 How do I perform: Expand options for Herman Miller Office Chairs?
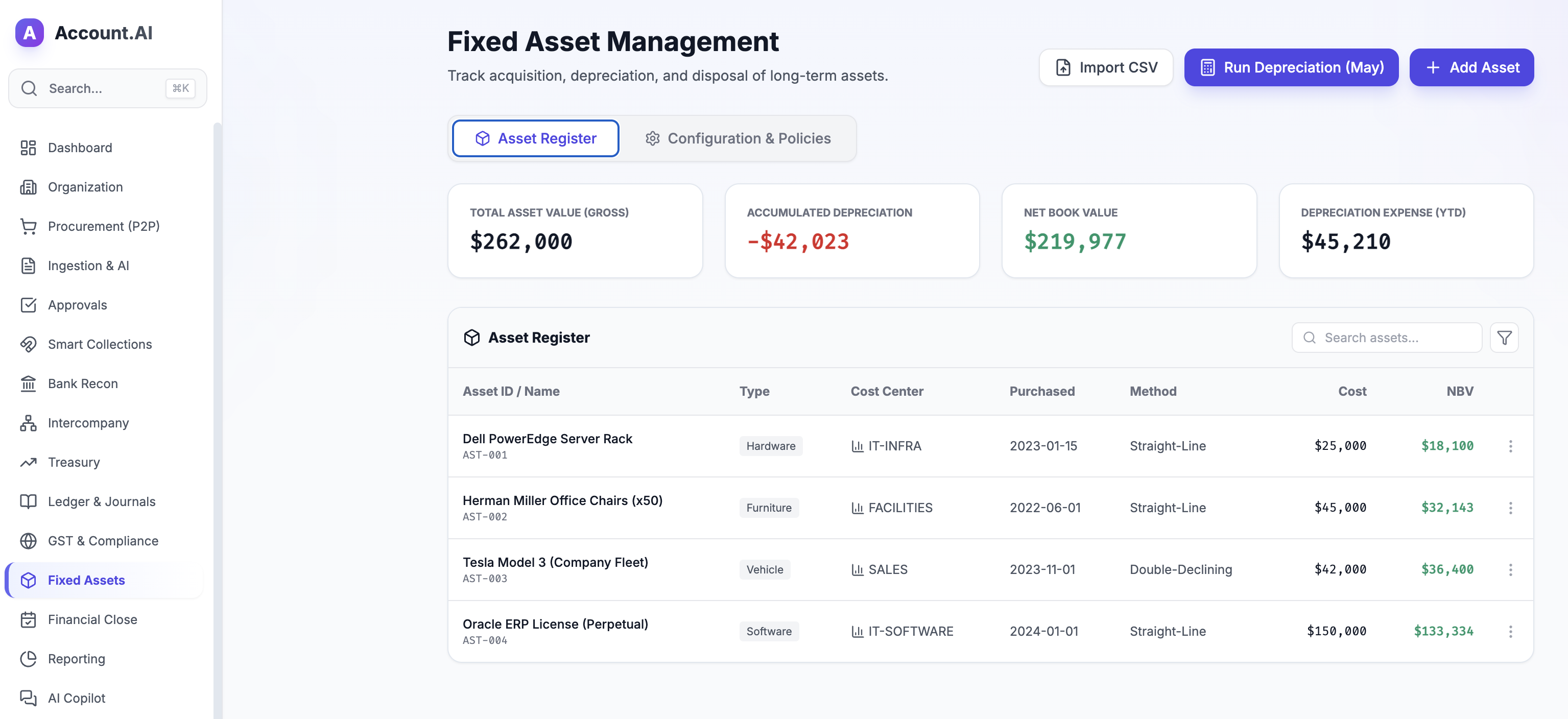tap(1510, 508)
